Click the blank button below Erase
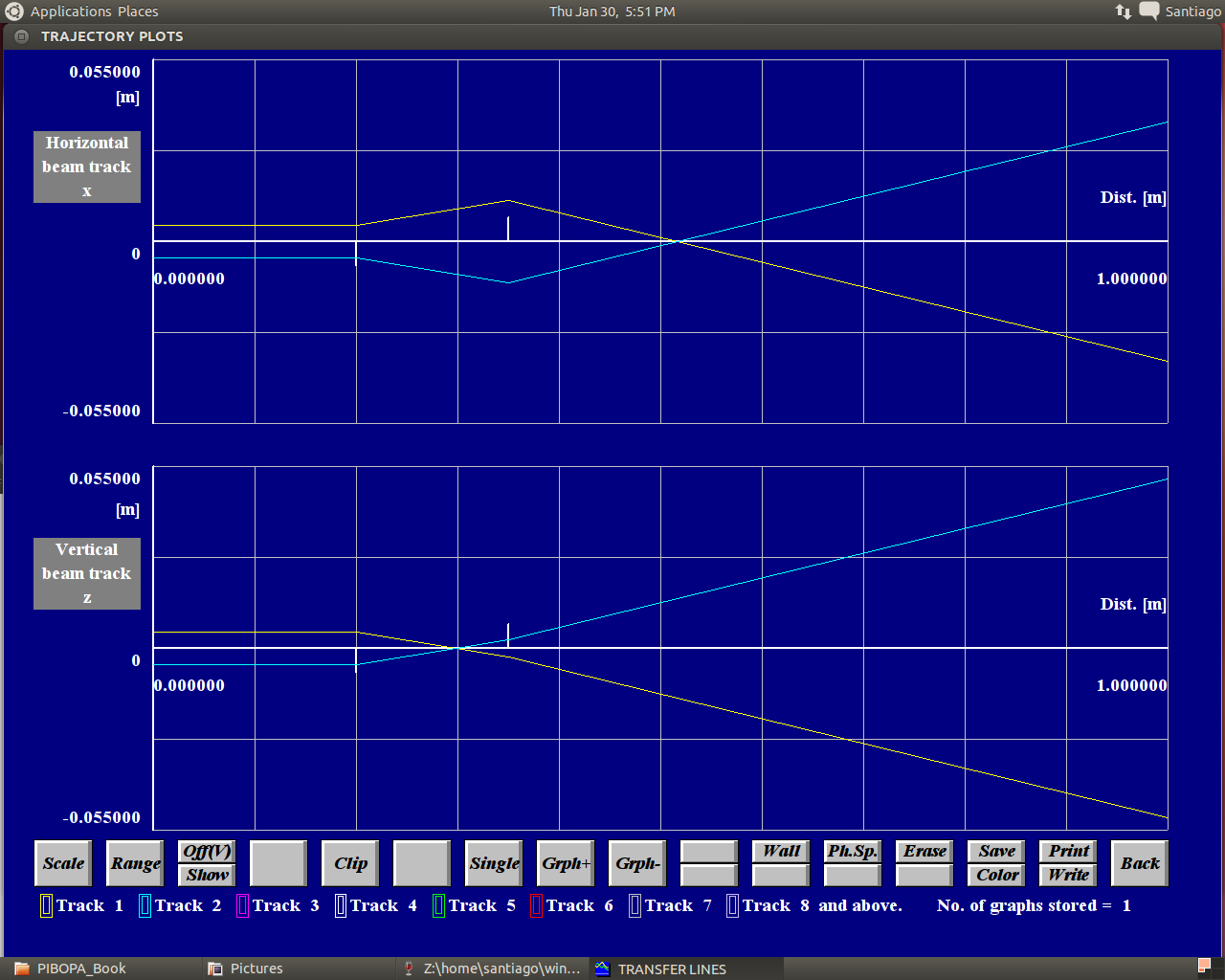The image size is (1225, 980). pyautogui.click(x=924, y=875)
